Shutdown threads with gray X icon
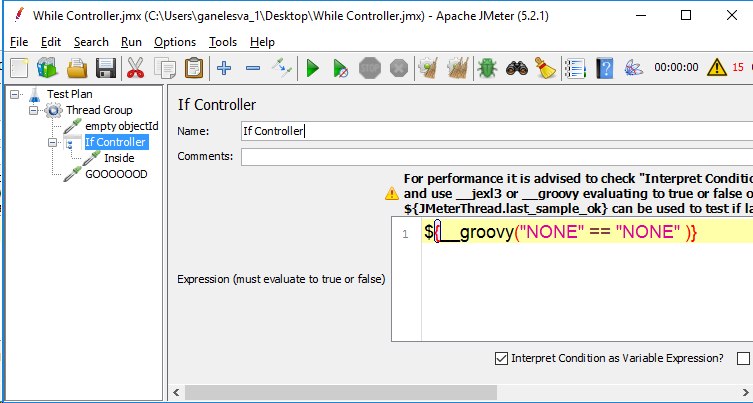This screenshot has height=403, width=753. coord(399,68)
